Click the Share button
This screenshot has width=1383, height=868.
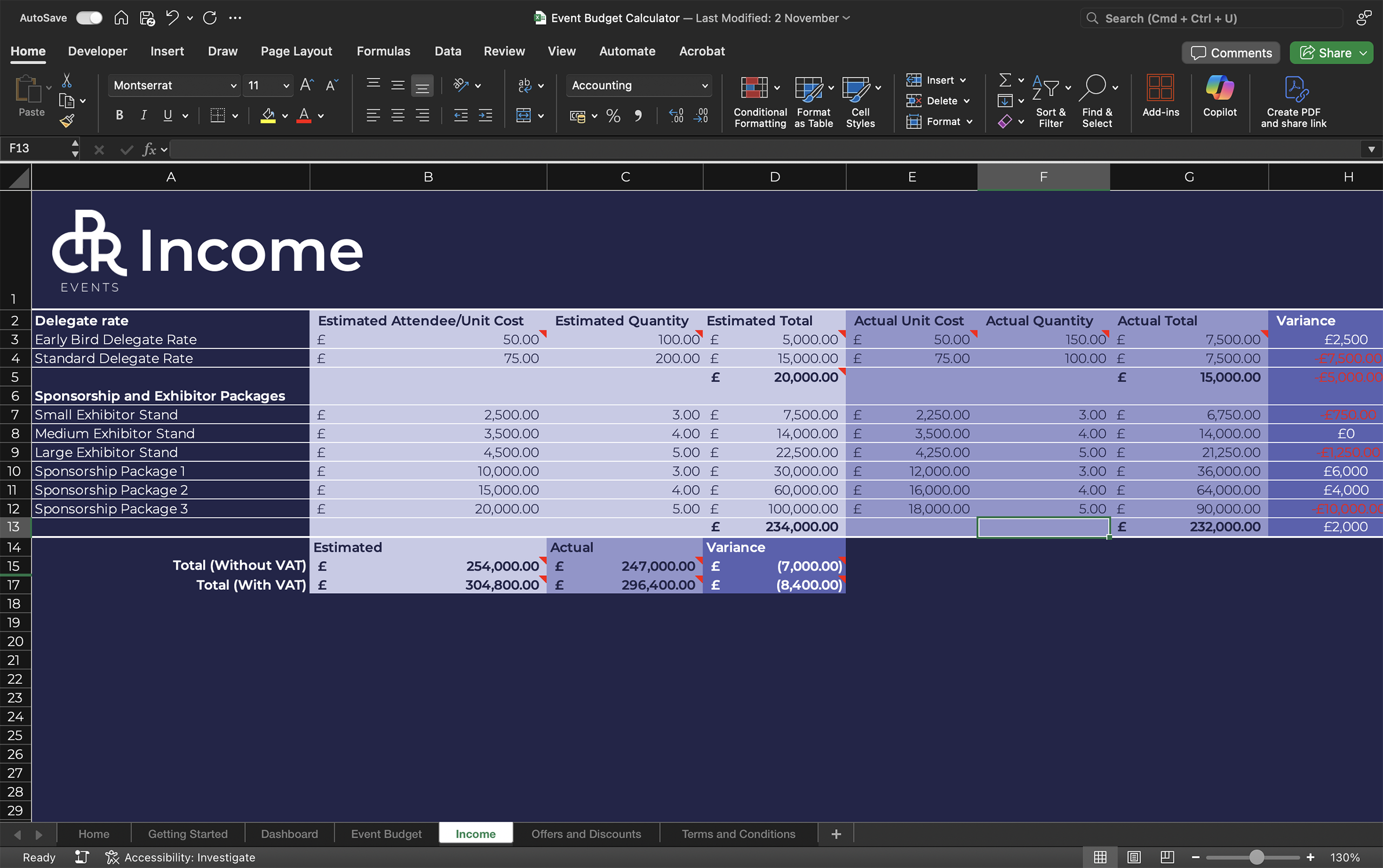coord(1325,53)
